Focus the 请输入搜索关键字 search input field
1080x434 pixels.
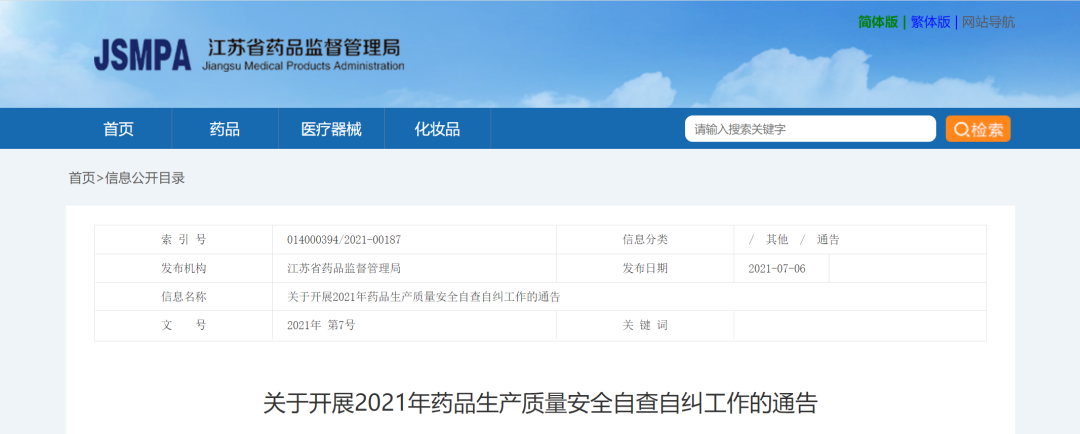809,129
